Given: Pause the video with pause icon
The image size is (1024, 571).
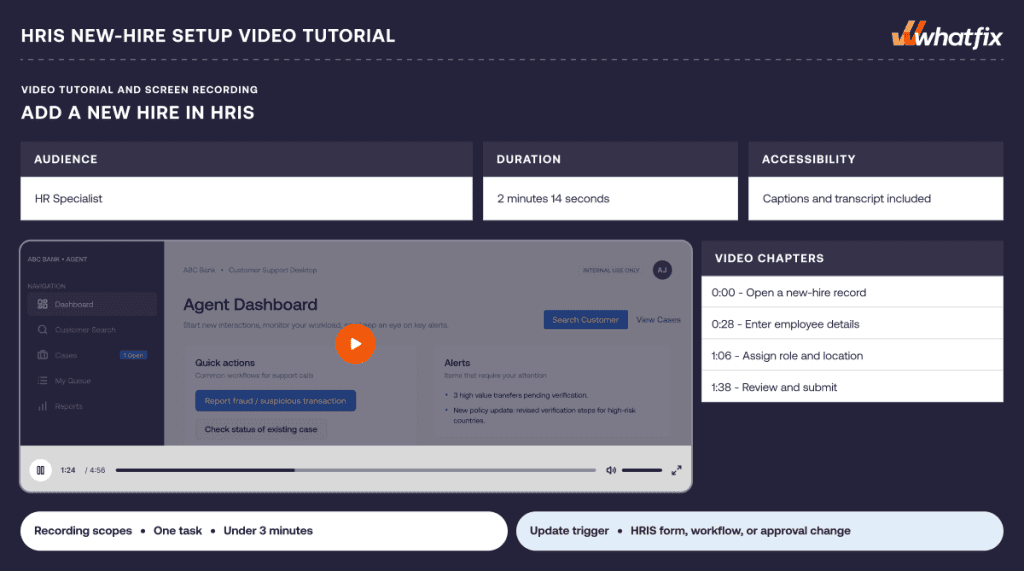Looking at the screenshot, I should click(x=40, y=470).
